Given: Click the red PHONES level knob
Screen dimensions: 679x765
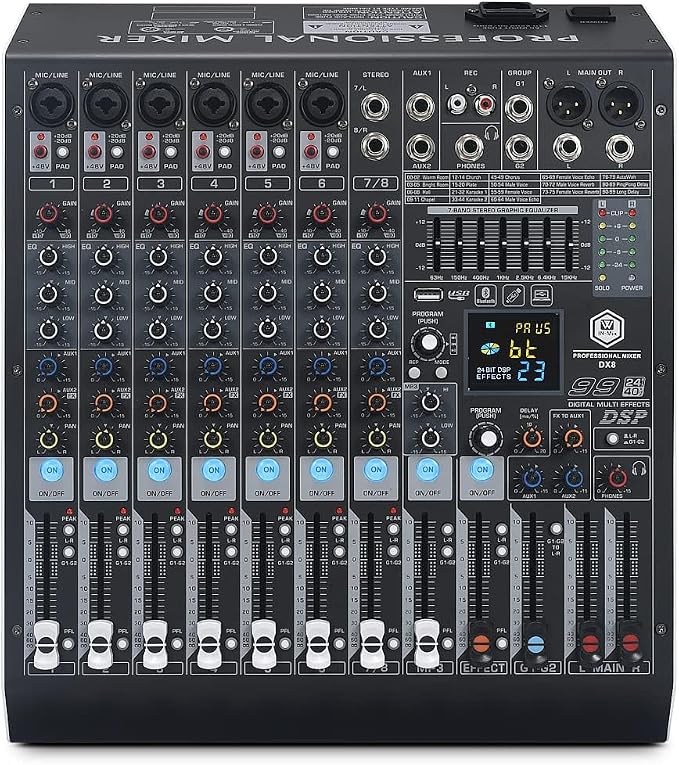Looking at the screenshot, I should 616,477.
